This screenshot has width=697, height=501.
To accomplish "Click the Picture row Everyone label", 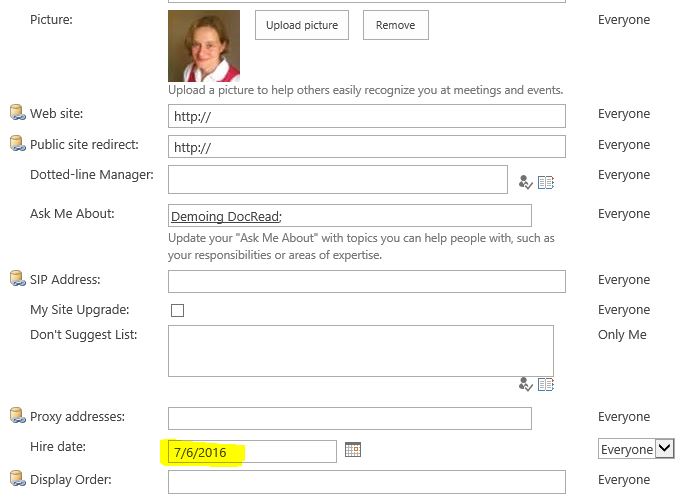I will click(x=624, y=20).
